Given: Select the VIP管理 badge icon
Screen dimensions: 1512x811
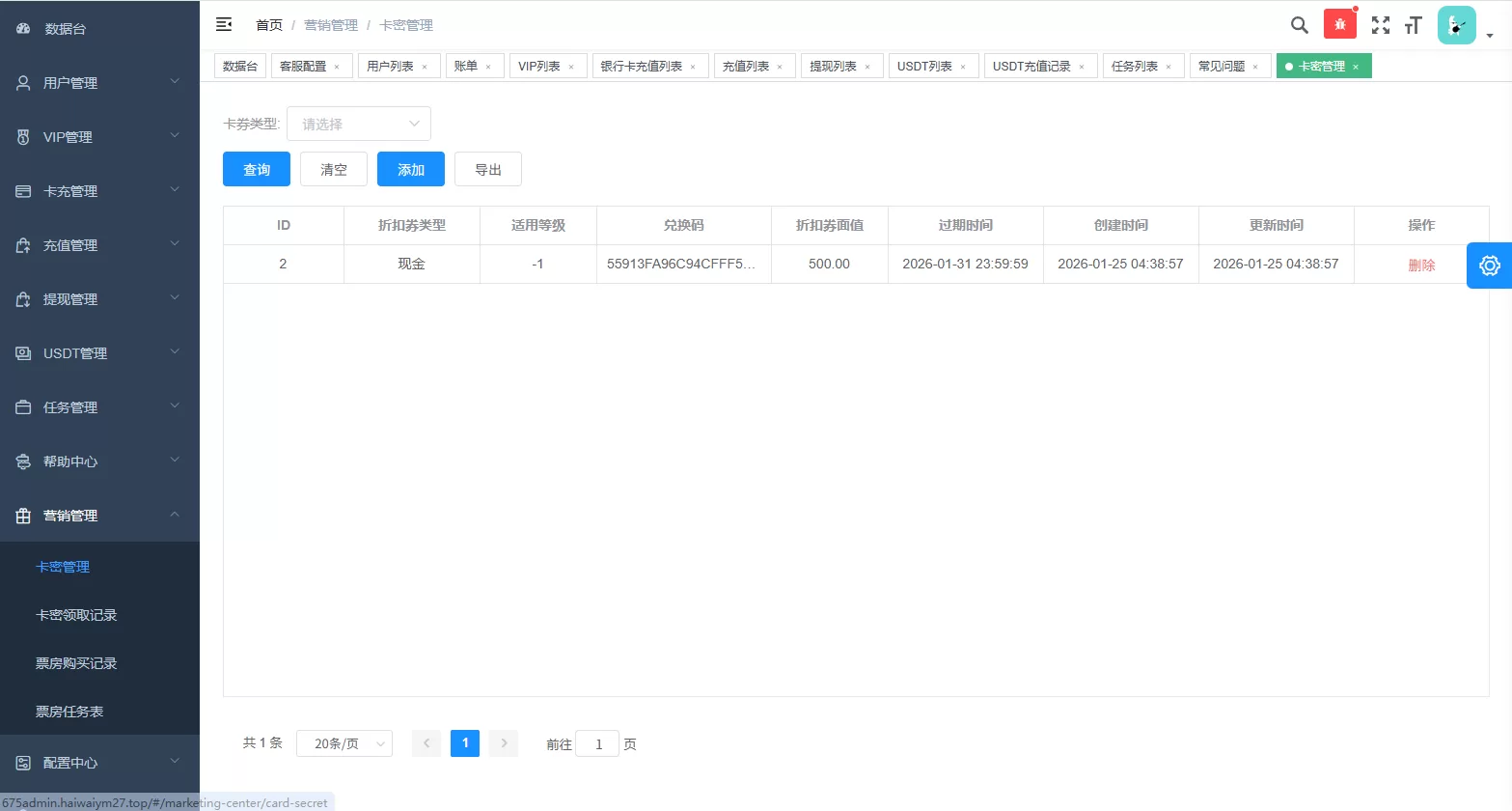Looking at the screenshot, I should pos(22,136).
